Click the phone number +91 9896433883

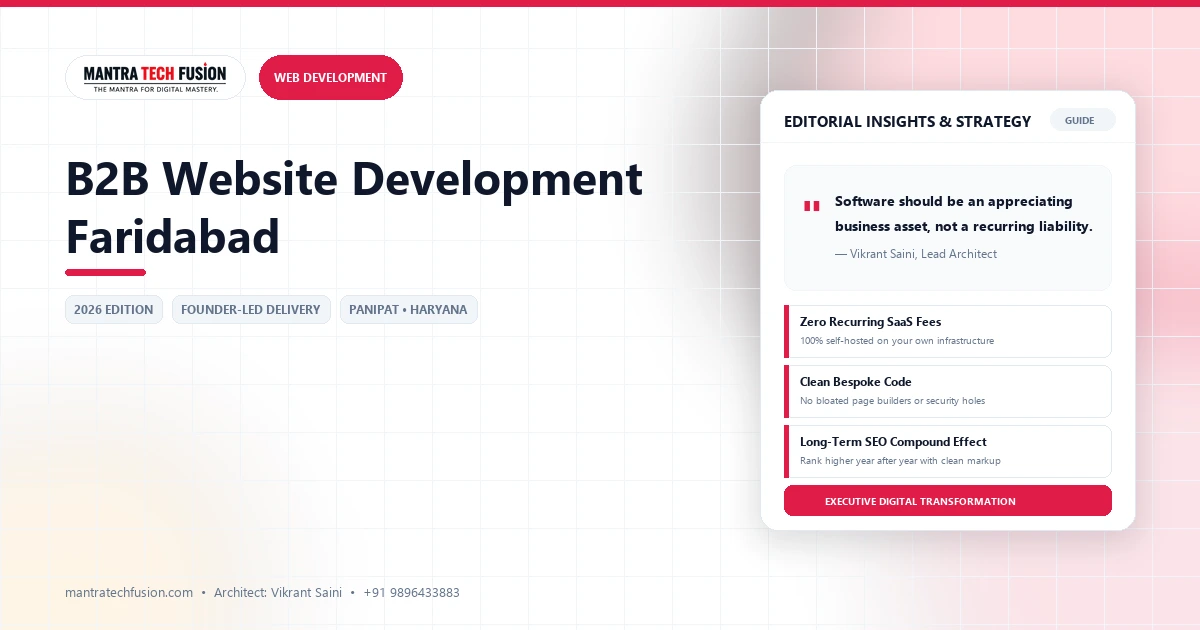pos(411,593)
